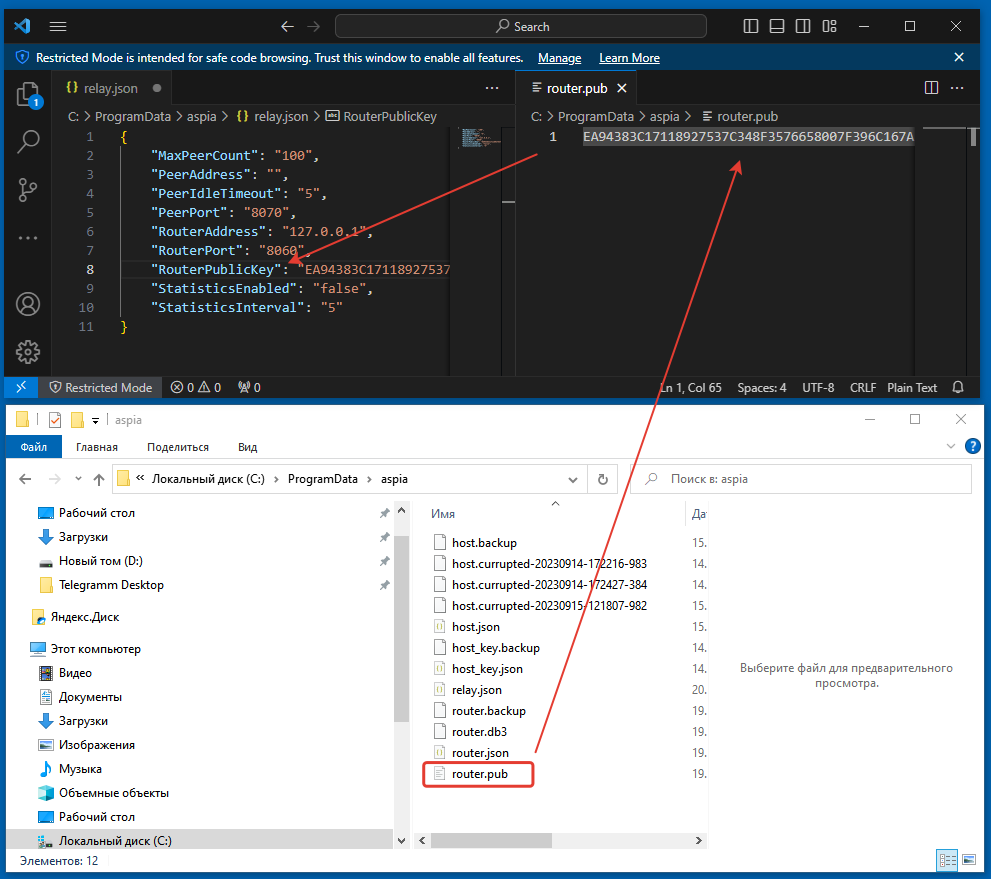
Task: Switch to large icons view in Explorer
Action: point(967,859)
